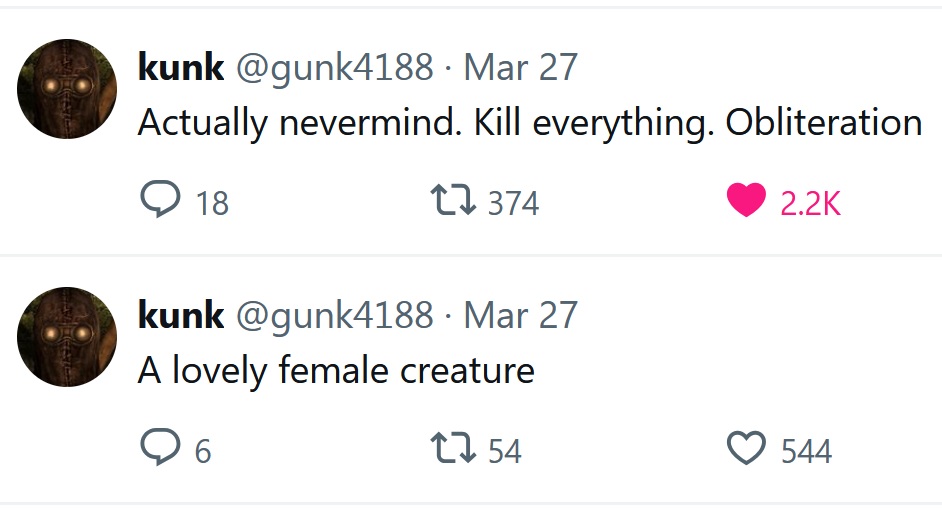Open the 'A lovely female creature' tweet text
942x509 pixels.
click(336, 371)
